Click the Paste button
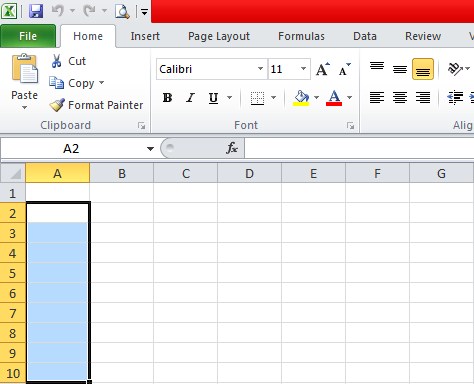 pos(24,82)
